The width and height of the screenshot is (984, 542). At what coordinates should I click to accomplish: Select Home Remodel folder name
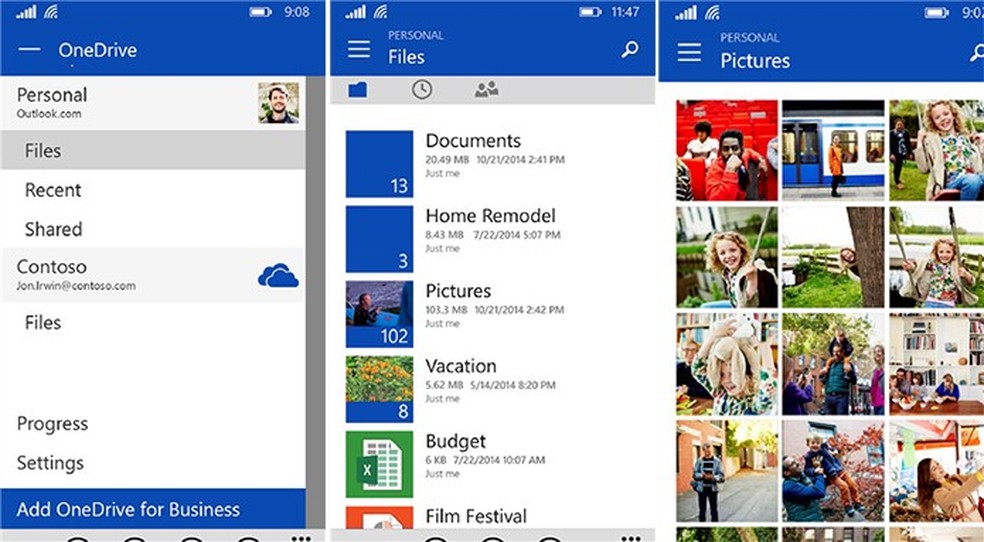click(490, 216)
